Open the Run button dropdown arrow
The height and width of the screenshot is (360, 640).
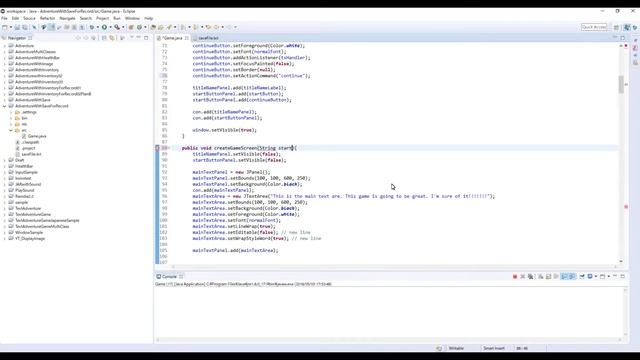coord(110,27)
